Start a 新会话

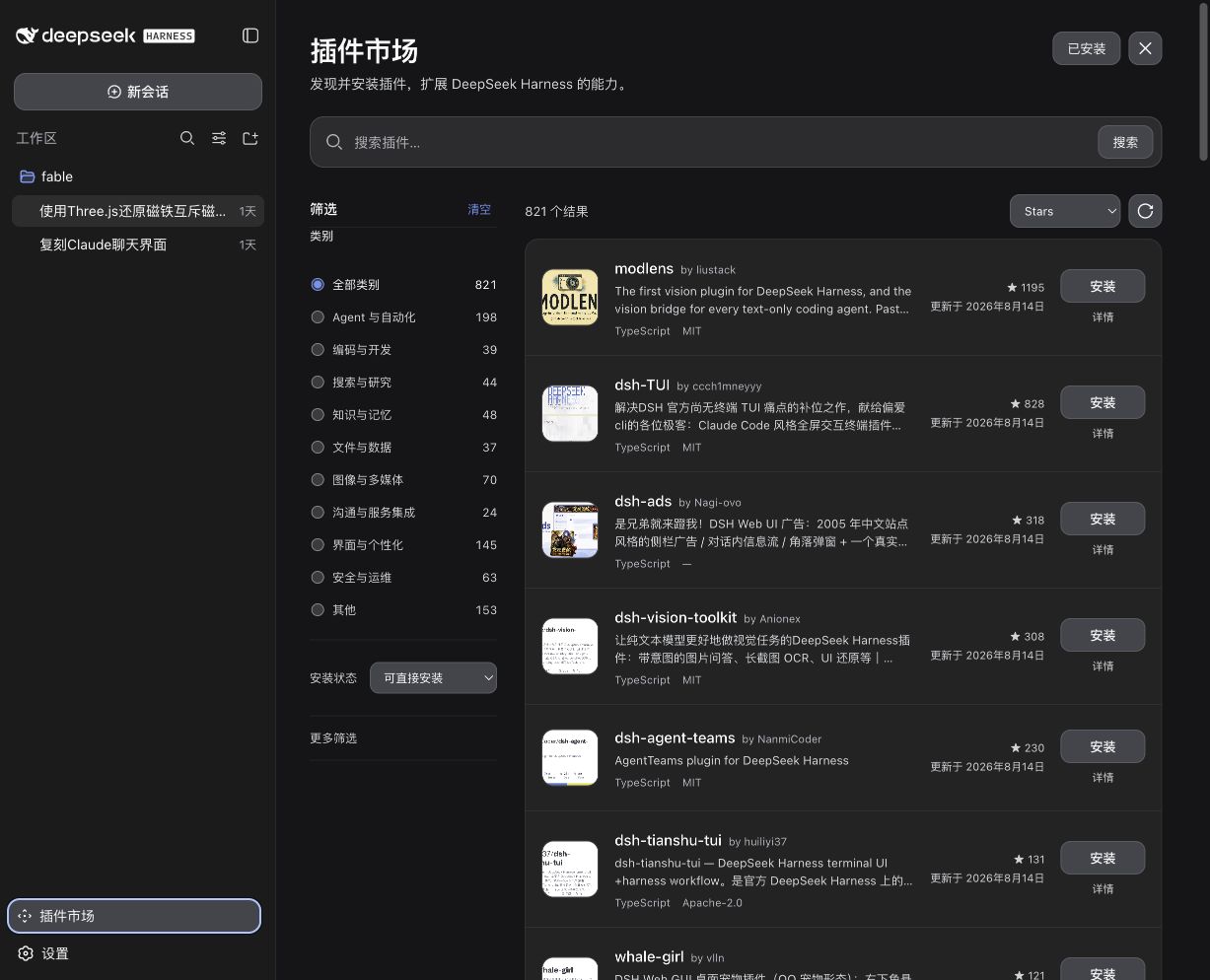tap(138, 92)
